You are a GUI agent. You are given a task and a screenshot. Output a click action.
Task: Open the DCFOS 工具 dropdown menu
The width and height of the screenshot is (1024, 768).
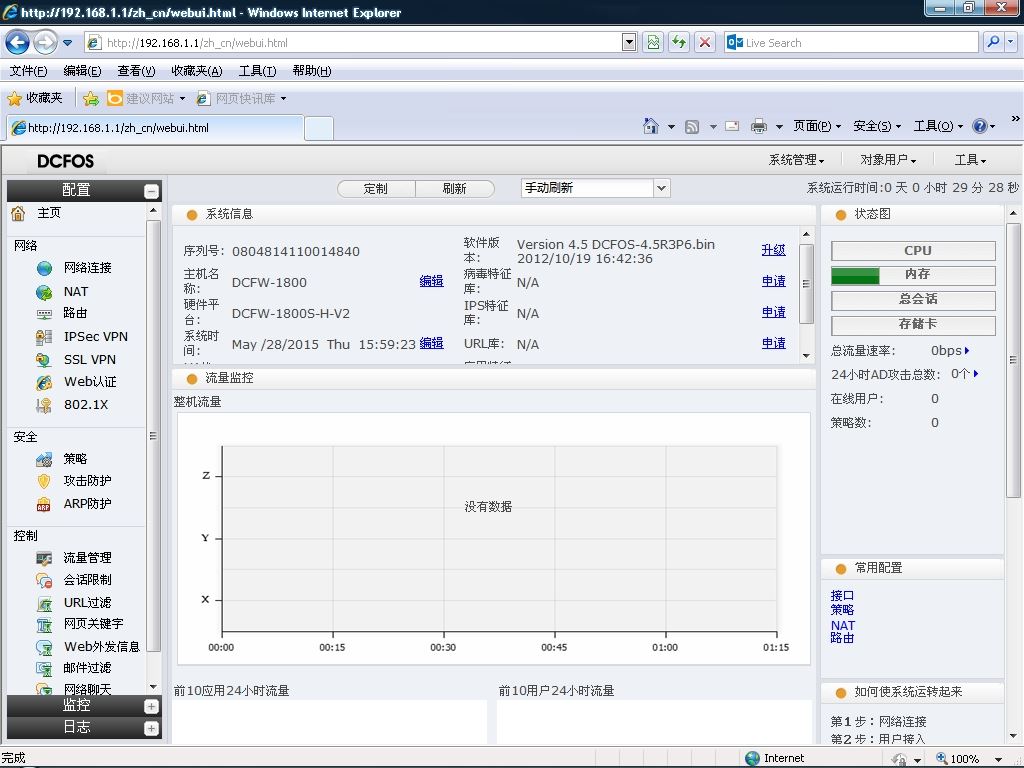coord(970,160)
